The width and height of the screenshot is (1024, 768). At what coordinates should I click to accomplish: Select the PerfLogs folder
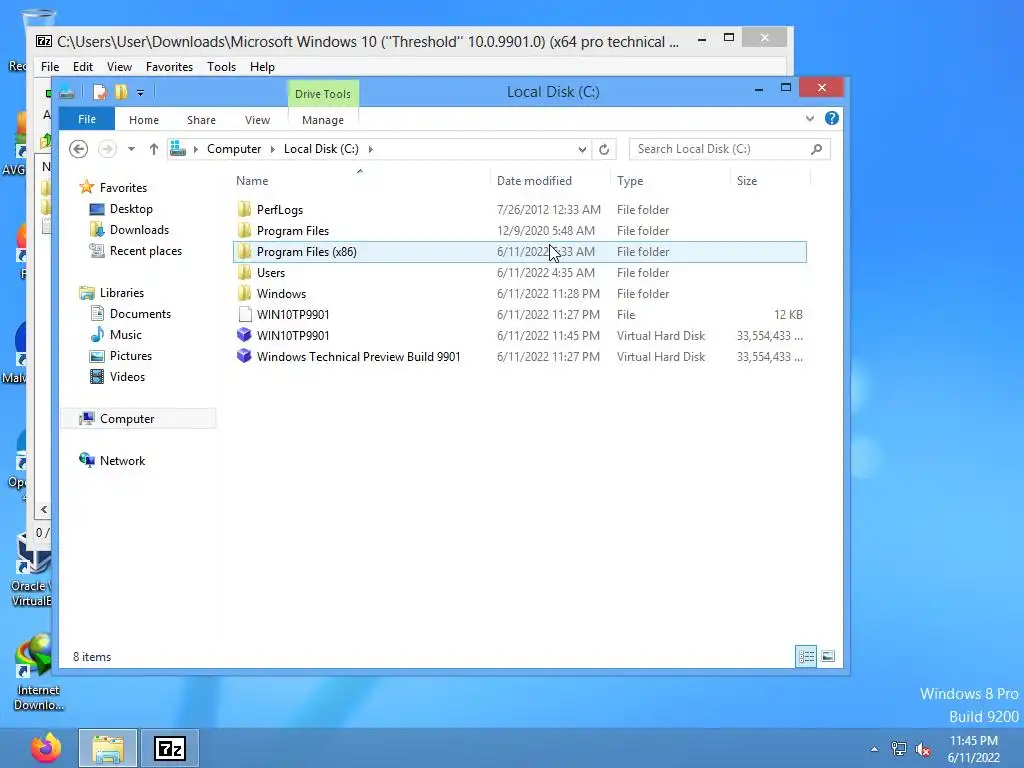520,210
